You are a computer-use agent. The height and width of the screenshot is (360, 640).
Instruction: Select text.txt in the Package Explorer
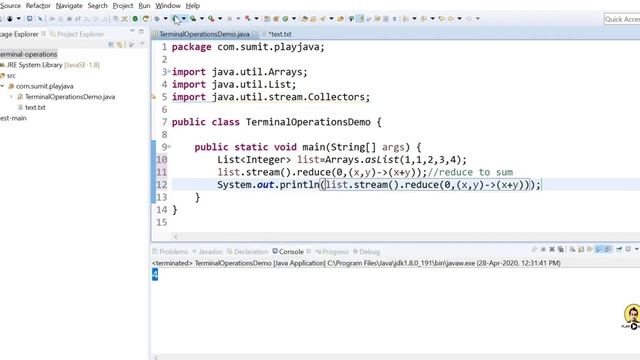(x=35, y=107)
